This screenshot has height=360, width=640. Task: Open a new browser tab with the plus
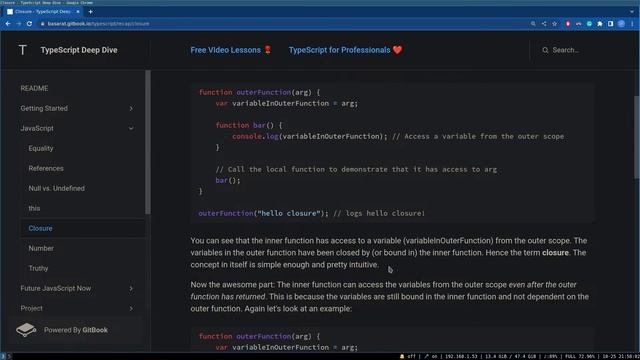point(90,12)
